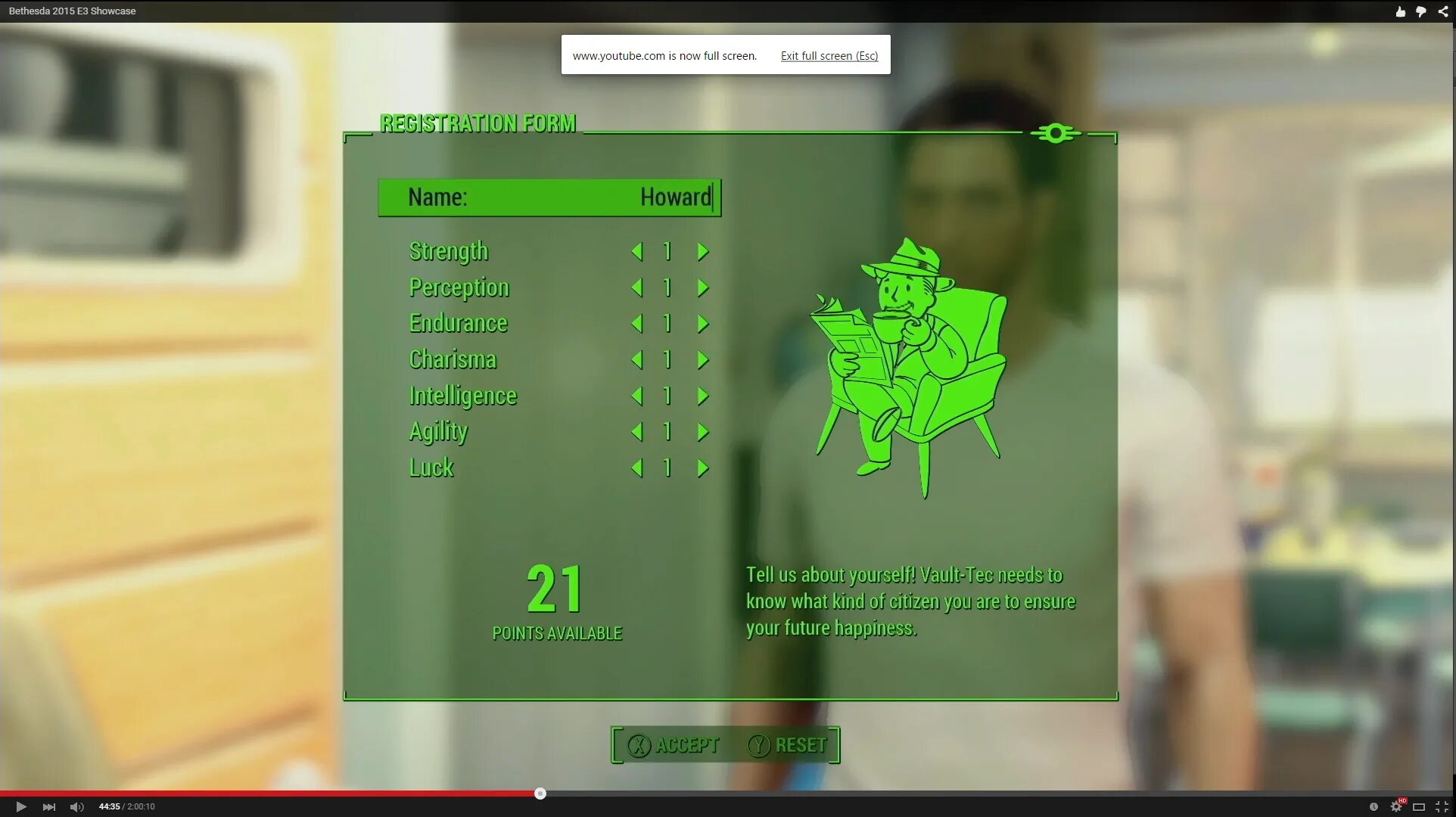Click the left arrow to decrease Agility
Screen dimensions: 1456x817
tap(636, 430)
